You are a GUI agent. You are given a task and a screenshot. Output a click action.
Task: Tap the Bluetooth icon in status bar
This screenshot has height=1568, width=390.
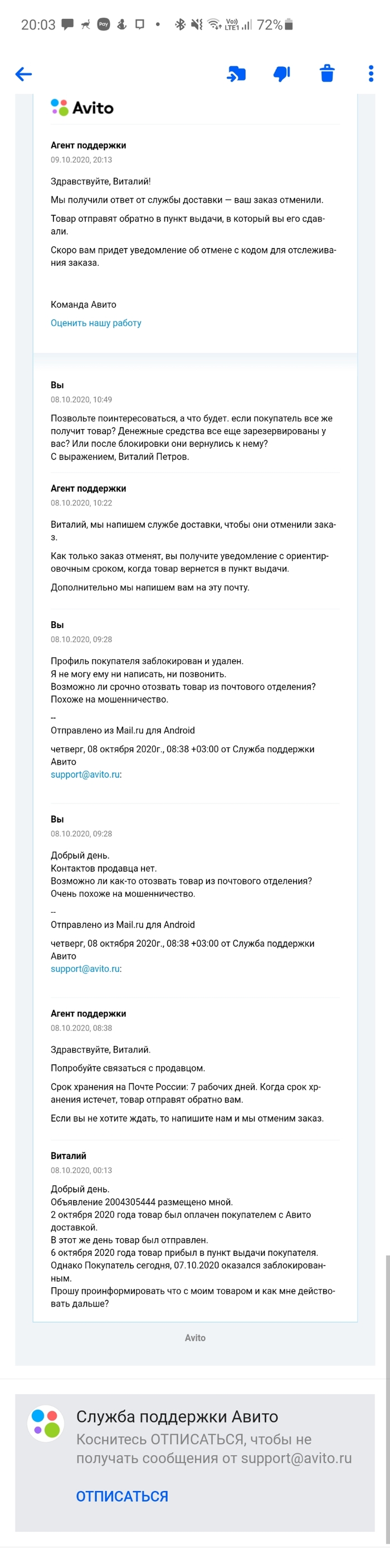pos(179,25)
